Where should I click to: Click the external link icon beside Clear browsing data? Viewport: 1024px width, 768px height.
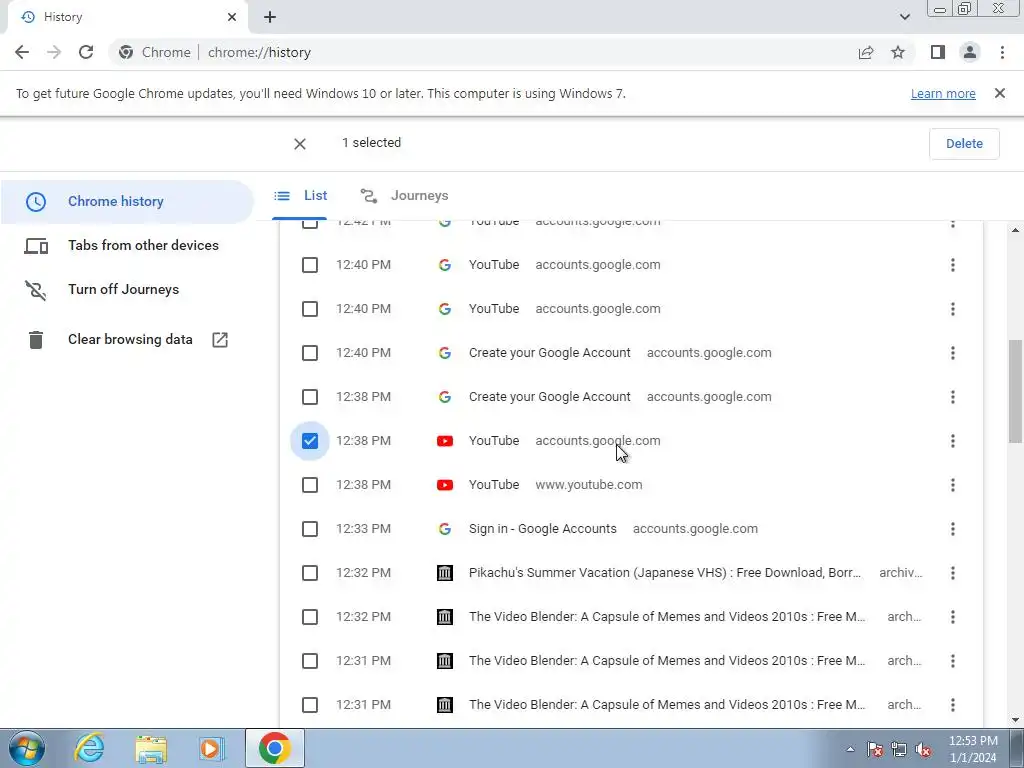coord(220,340)
